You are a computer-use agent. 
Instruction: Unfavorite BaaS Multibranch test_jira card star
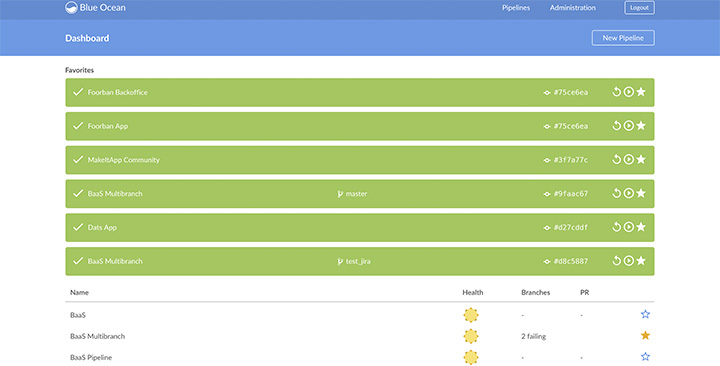[641, 261]
